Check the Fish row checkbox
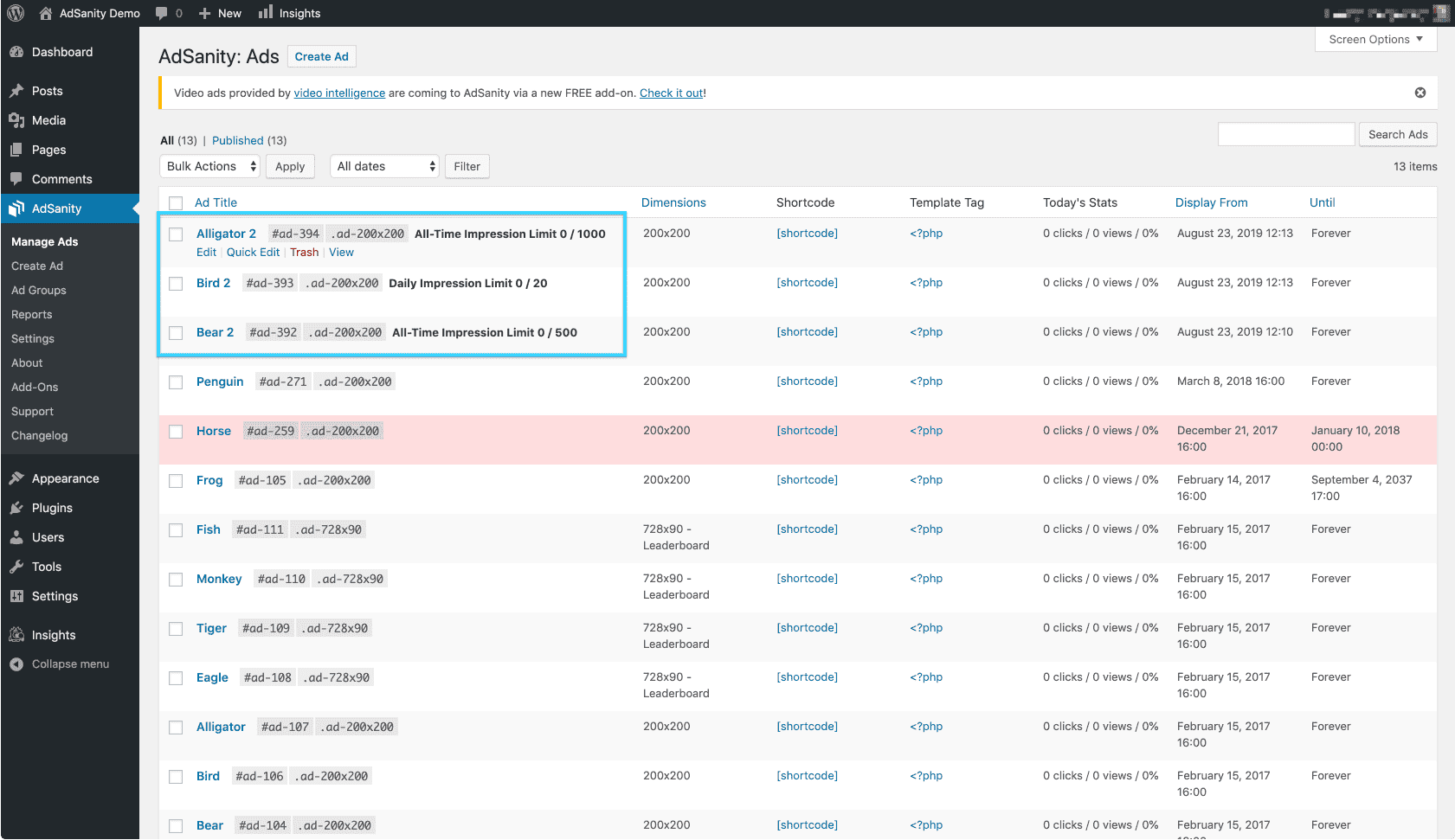Image resolution: width=1455 pixels, height=840 pixels. 176,530
